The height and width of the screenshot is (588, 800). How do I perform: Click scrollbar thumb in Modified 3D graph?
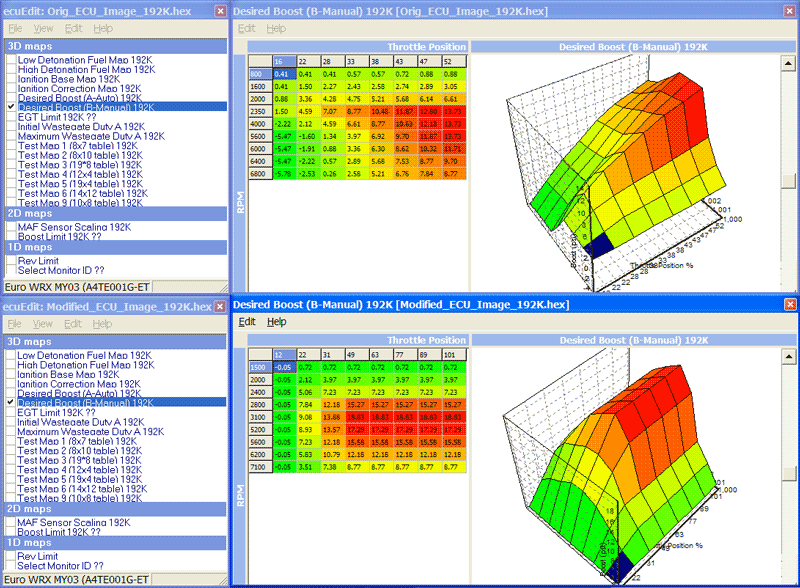(789, 474)
